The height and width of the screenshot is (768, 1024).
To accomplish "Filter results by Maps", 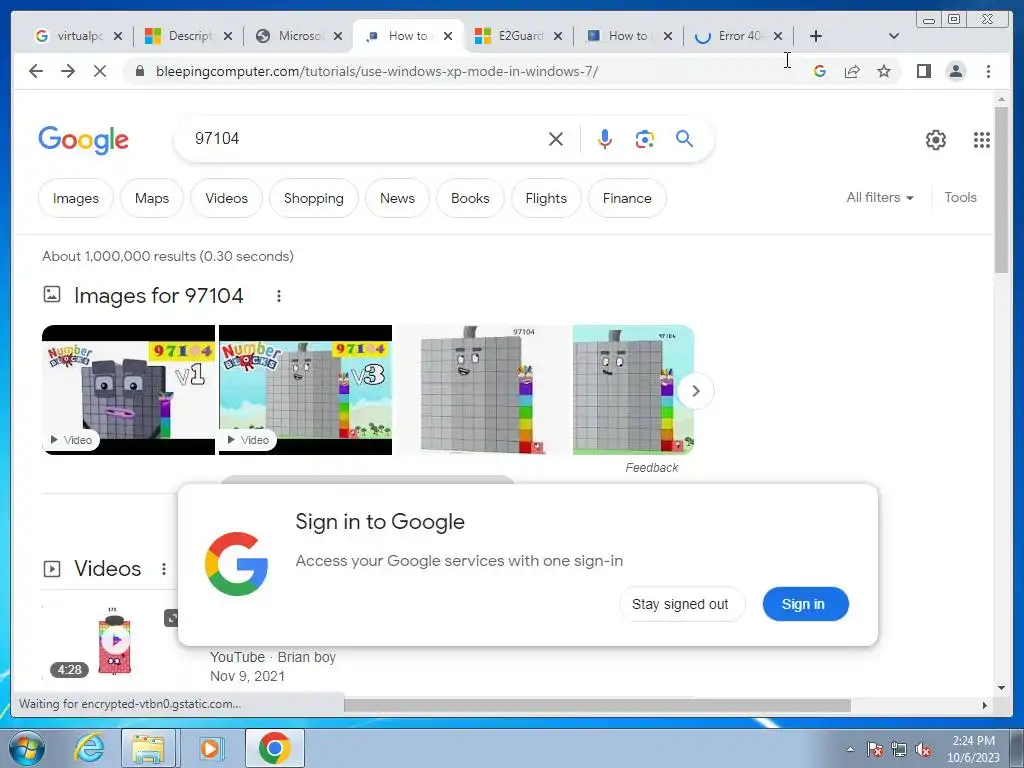I will tap(152, 198).
